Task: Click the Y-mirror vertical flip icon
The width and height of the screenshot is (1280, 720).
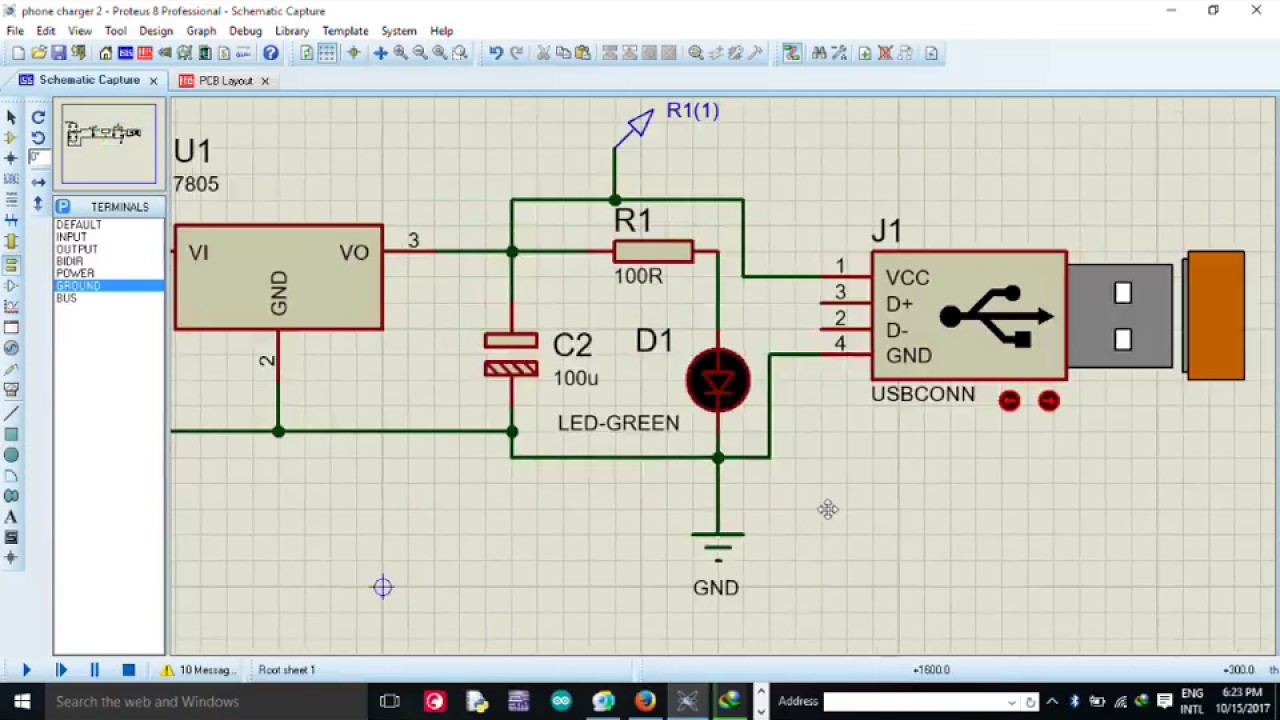Action: 38,203
